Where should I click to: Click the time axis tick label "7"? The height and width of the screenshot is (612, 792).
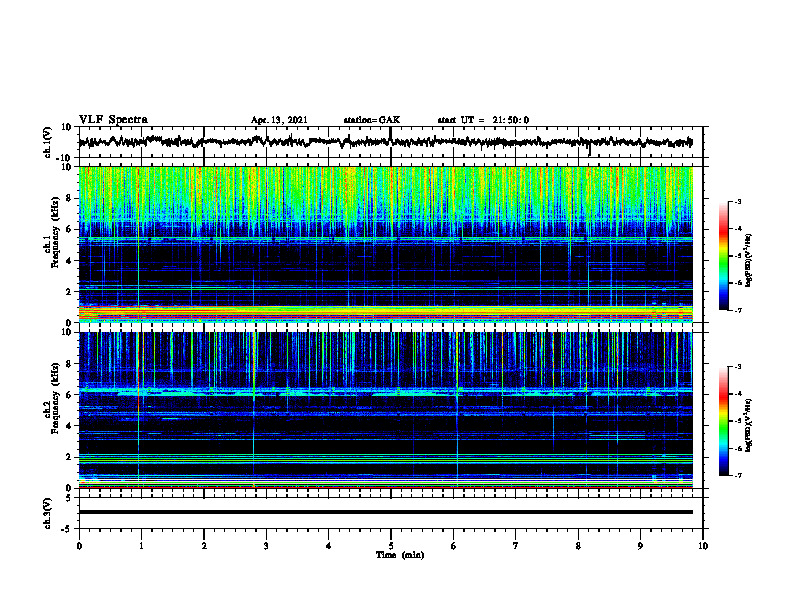tap(516, 546)
